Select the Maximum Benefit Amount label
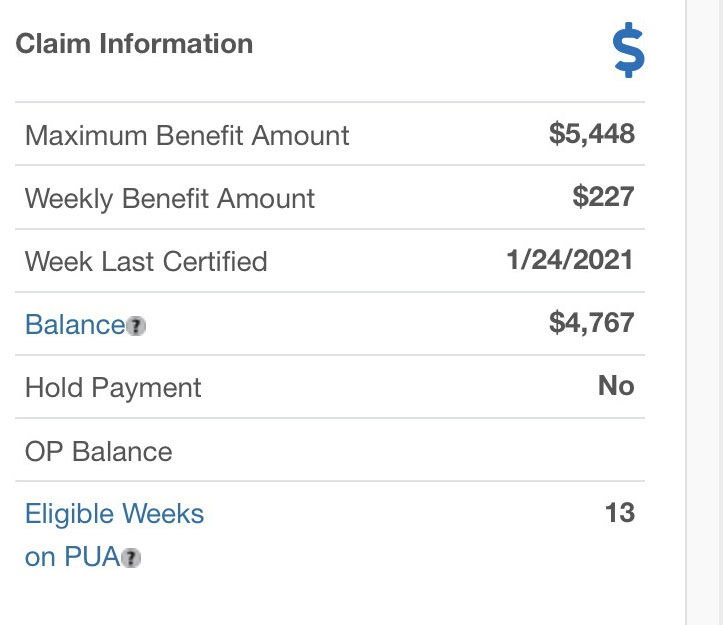The height and width of the screenshot is (625, 723). pyautogui.click(x=187, y=135)
